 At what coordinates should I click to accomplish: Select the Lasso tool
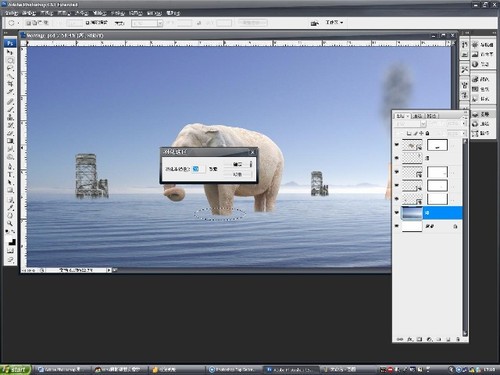(x=10, y=68)
